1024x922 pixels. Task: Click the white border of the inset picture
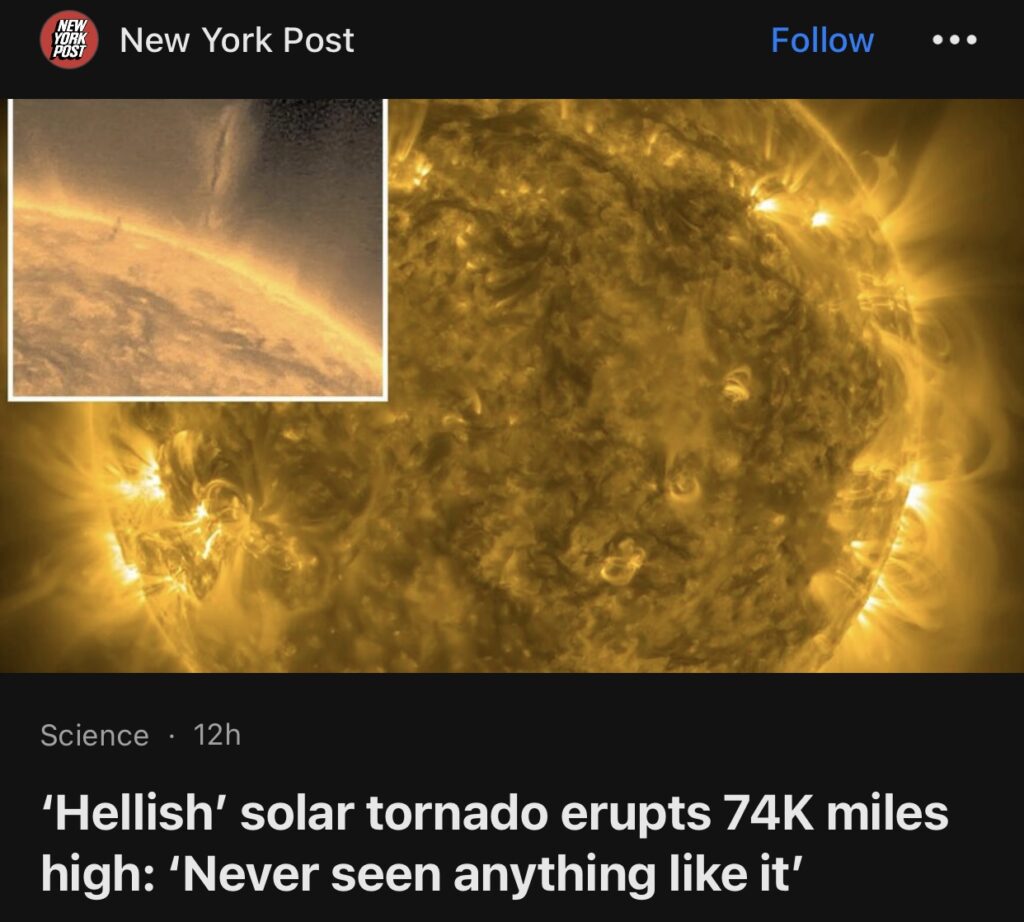(198, 398)
